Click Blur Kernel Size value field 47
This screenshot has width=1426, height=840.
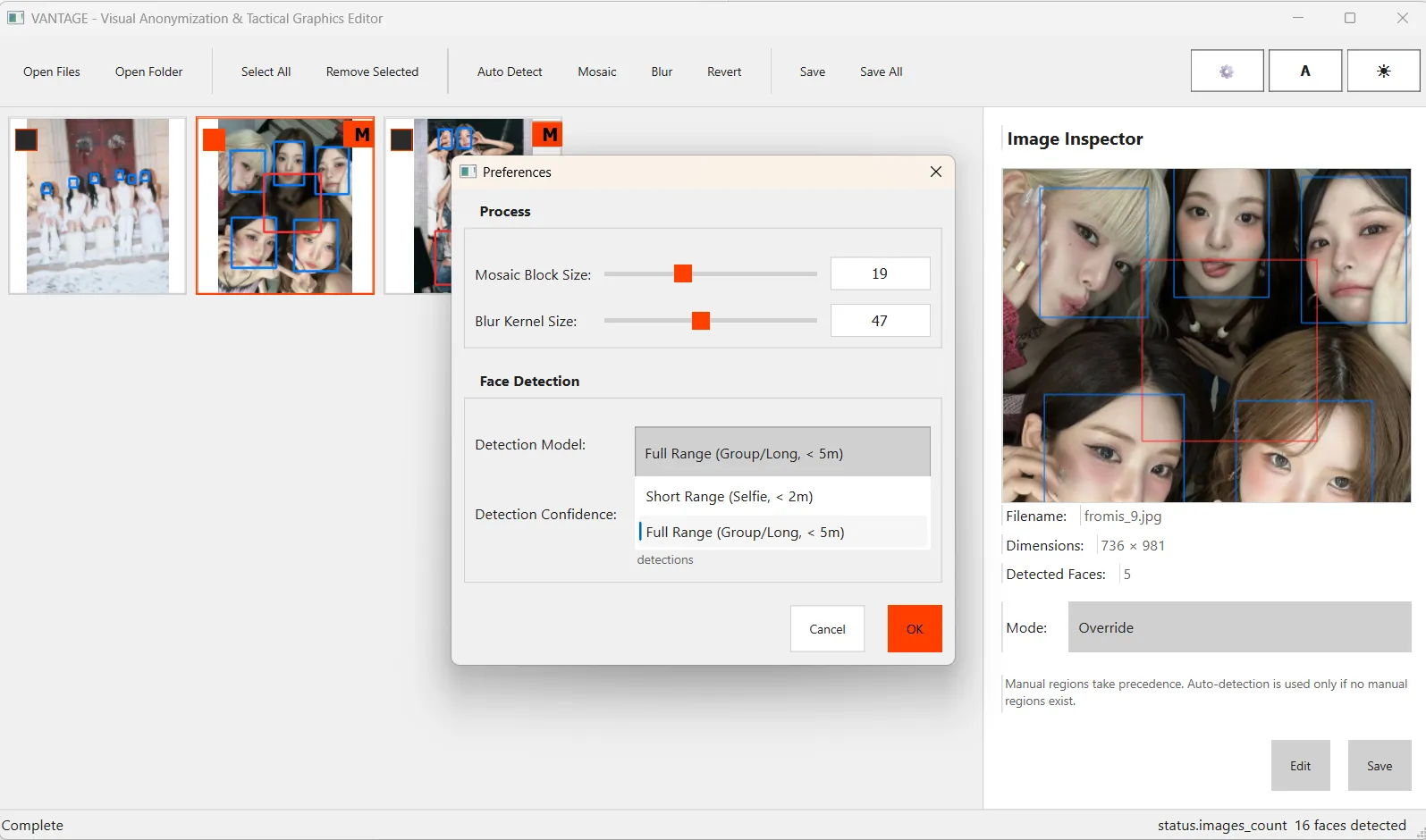tap(880, 320)
